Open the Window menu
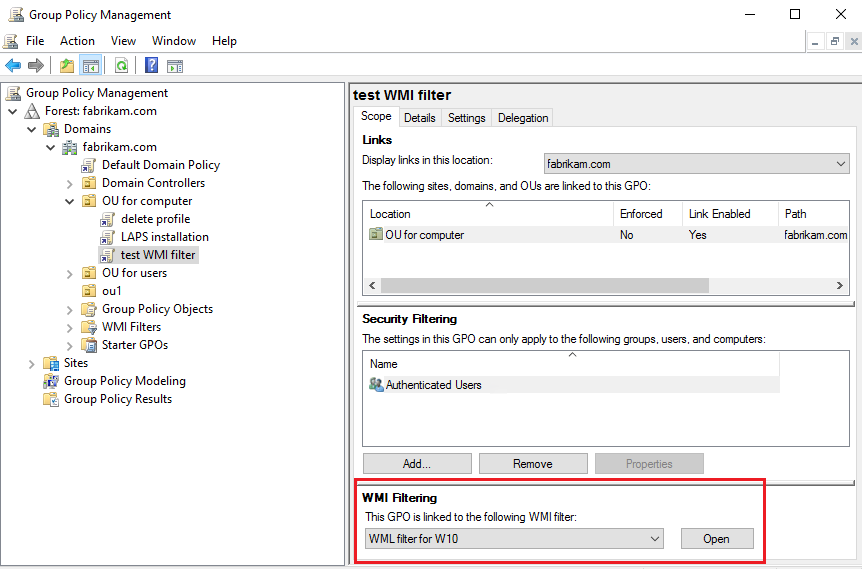 pos(174,41)
